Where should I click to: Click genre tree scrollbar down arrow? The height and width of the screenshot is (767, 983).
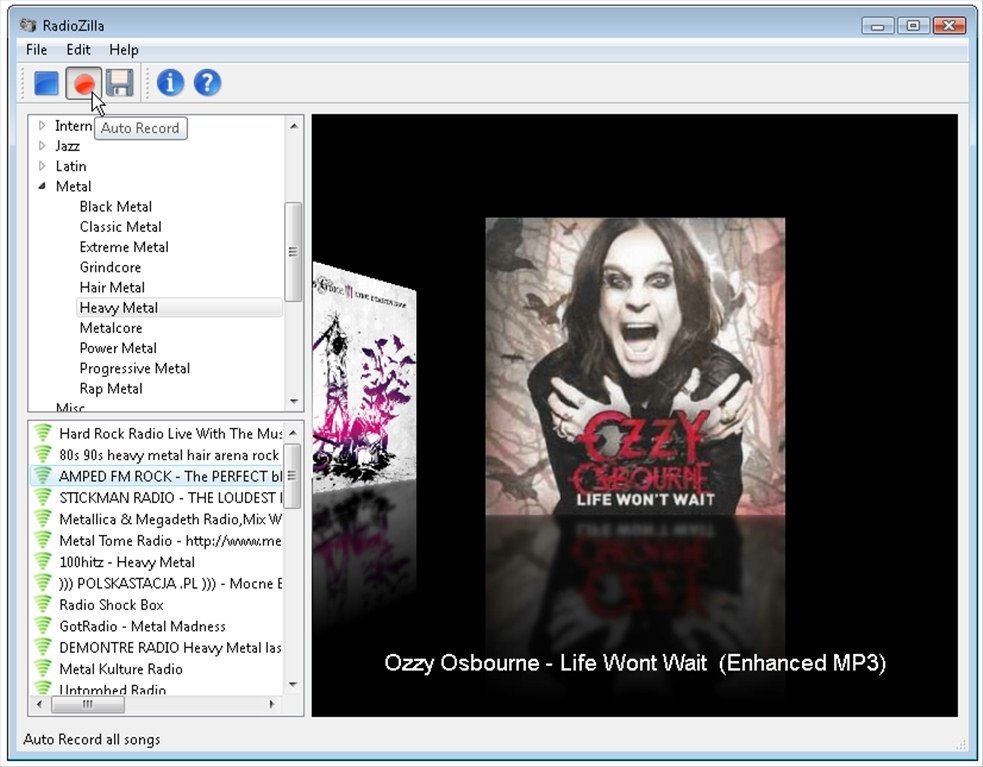[293, 401]
